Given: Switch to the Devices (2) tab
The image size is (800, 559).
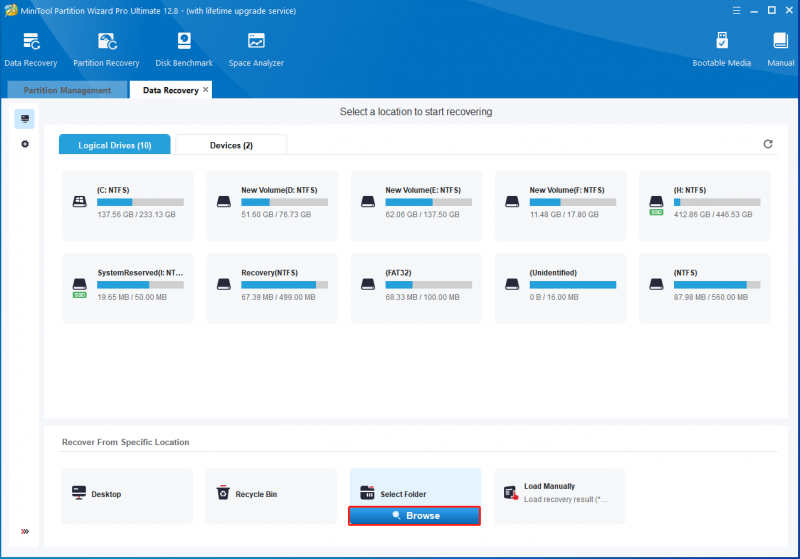Looking at the screenshot, I should pyautogui.click(x=231, y=145).
